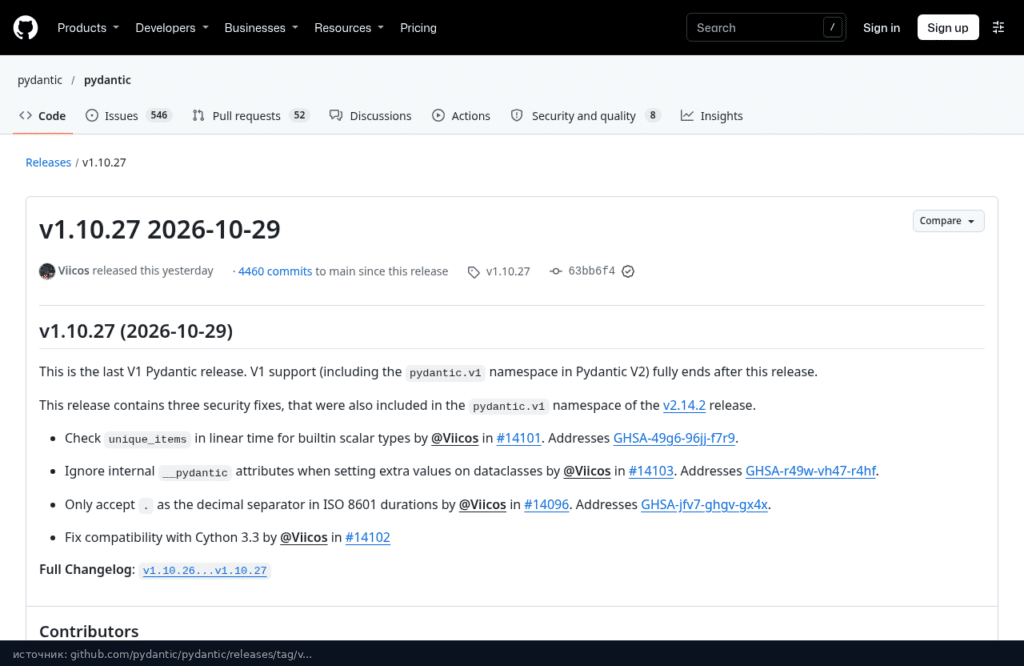1024x666 pixels.
Task: Open pull request #14103
Action: pyautogui.click(x=650, y=471)
